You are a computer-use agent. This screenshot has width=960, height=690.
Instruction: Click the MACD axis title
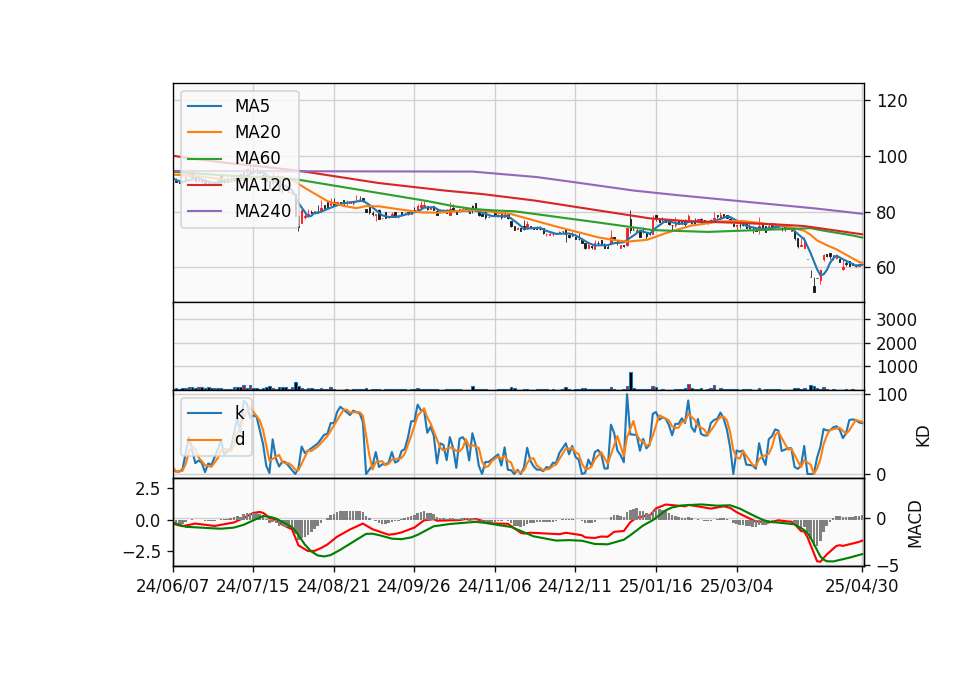(915, 524)
